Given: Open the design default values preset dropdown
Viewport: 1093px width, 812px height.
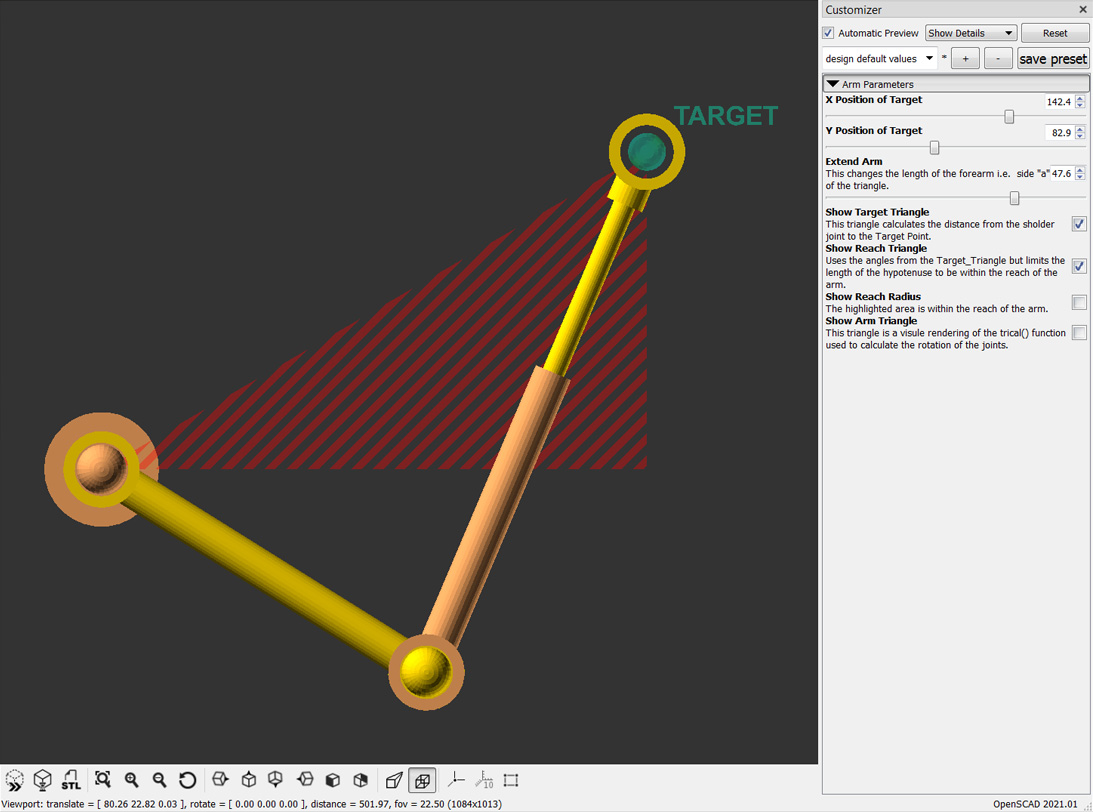Looking at the screenshot, I should [879, 59].
